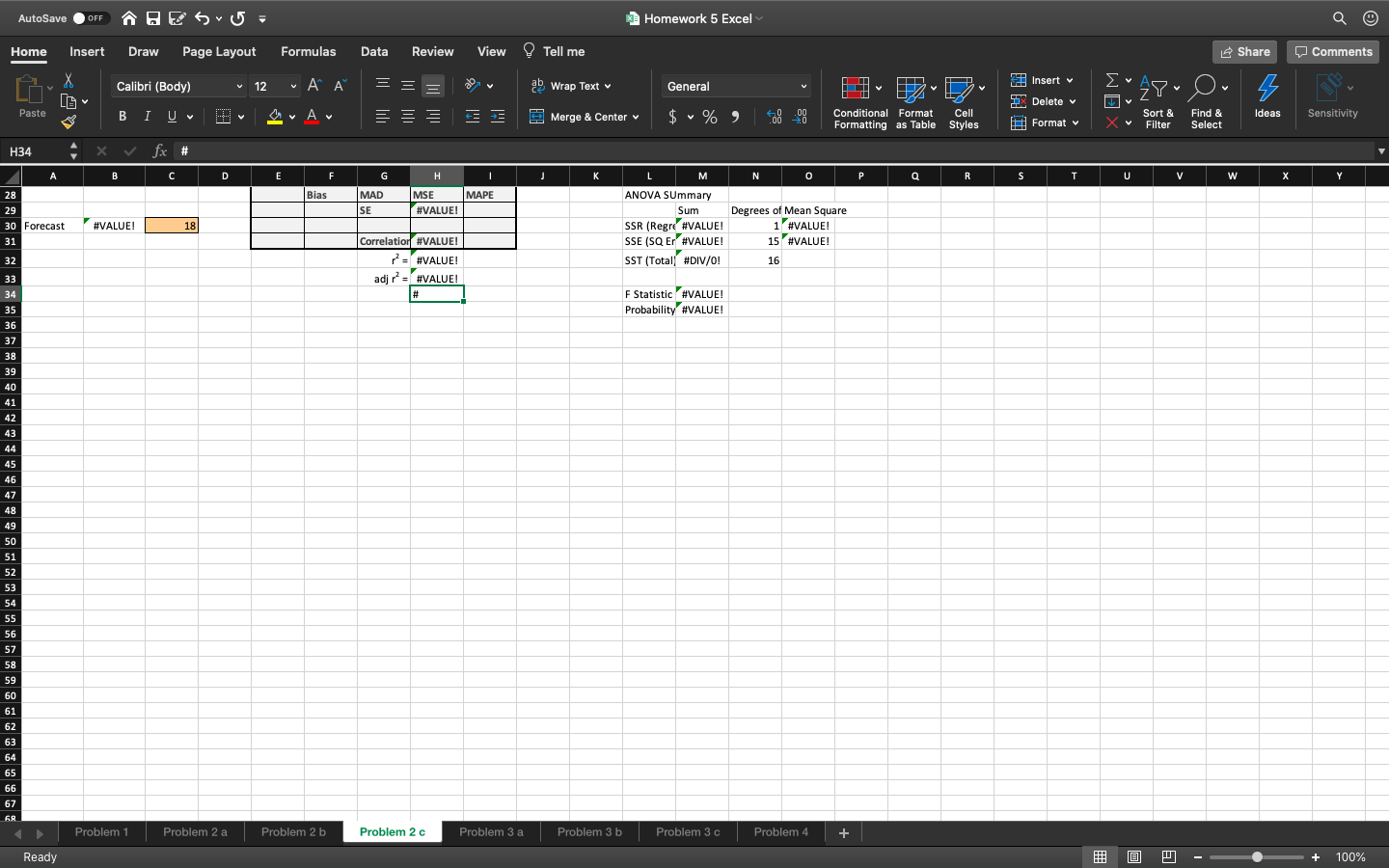Open Find & Select menu
The width and height of the screenshot is (1389, 868).
pyautogui.click(x=1207, y=102)
